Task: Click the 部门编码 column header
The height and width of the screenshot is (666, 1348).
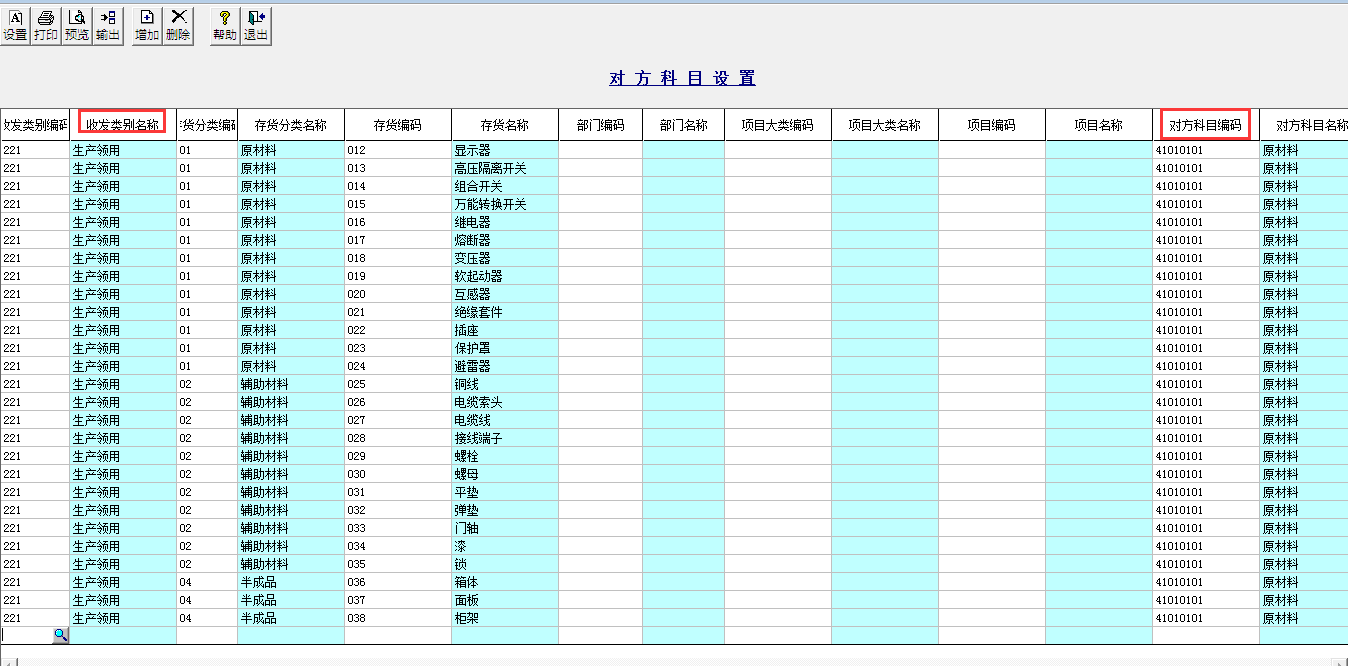Action: [600, 124]
